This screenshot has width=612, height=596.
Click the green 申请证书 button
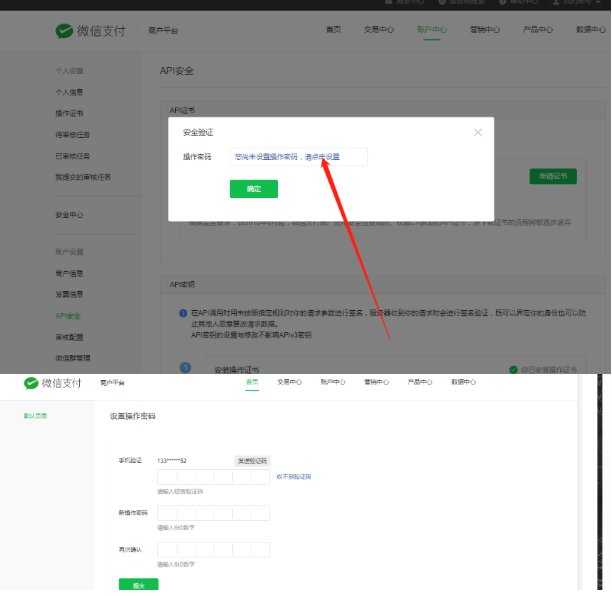(x=552, y=176)
